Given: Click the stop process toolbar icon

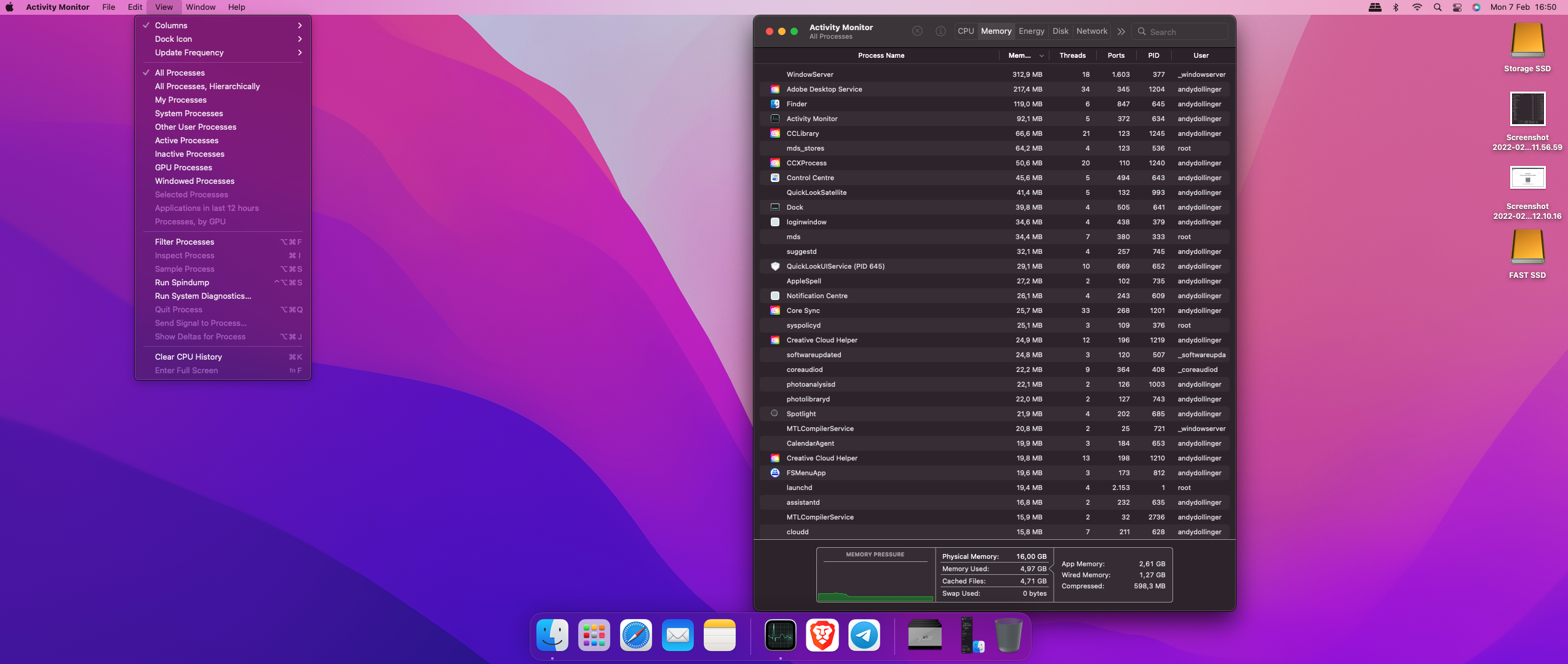Looking at the screenshot, I should point(917,31).
